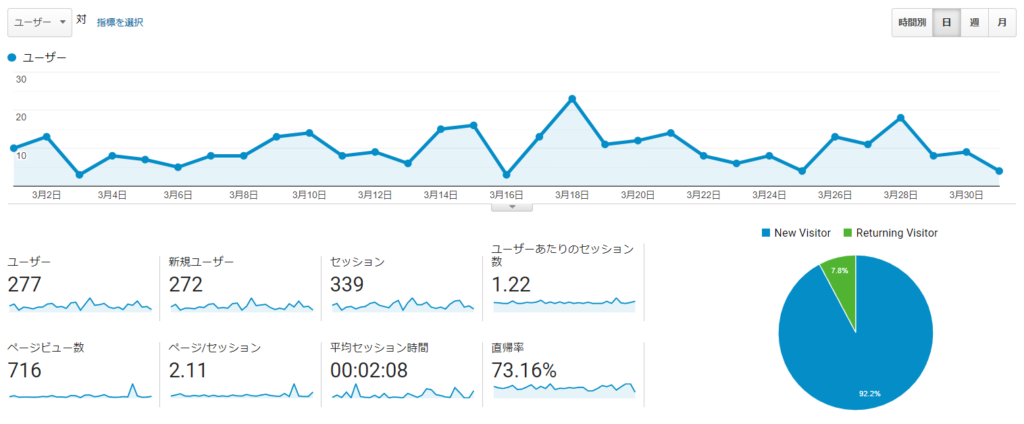Click the 新規ユーザー value 272
The image size is (1024, 424).
(x=185, y=285)
